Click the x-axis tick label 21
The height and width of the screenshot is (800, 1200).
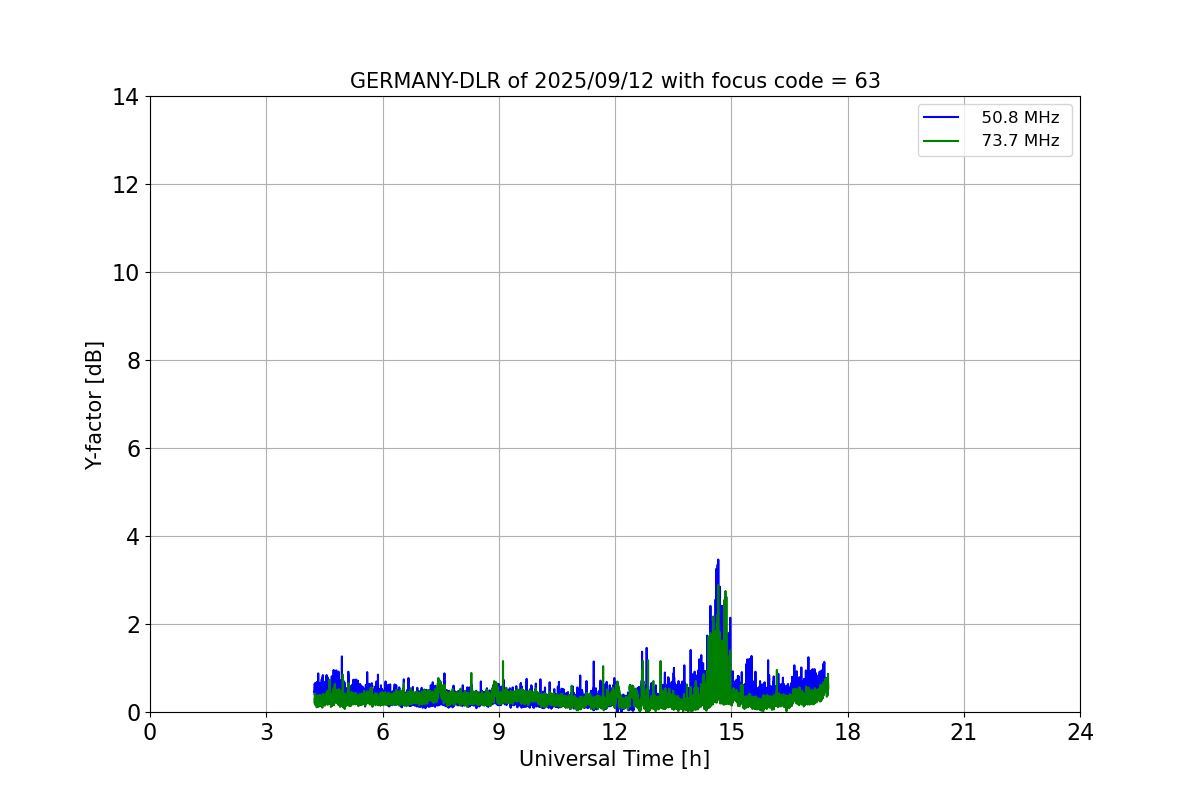(964, 732)
